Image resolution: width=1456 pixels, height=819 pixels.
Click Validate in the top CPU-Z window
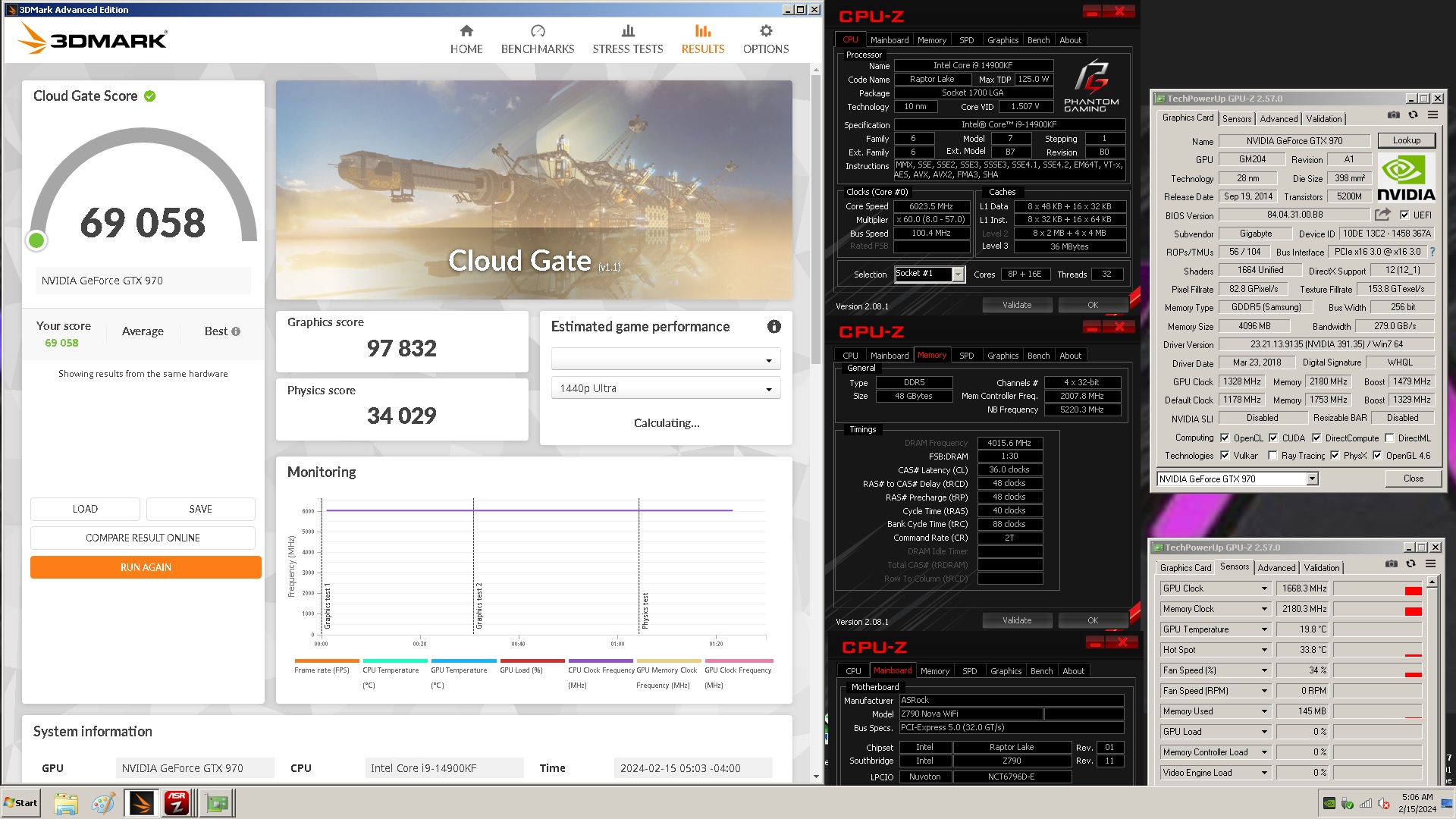(x=1017, y=305)
